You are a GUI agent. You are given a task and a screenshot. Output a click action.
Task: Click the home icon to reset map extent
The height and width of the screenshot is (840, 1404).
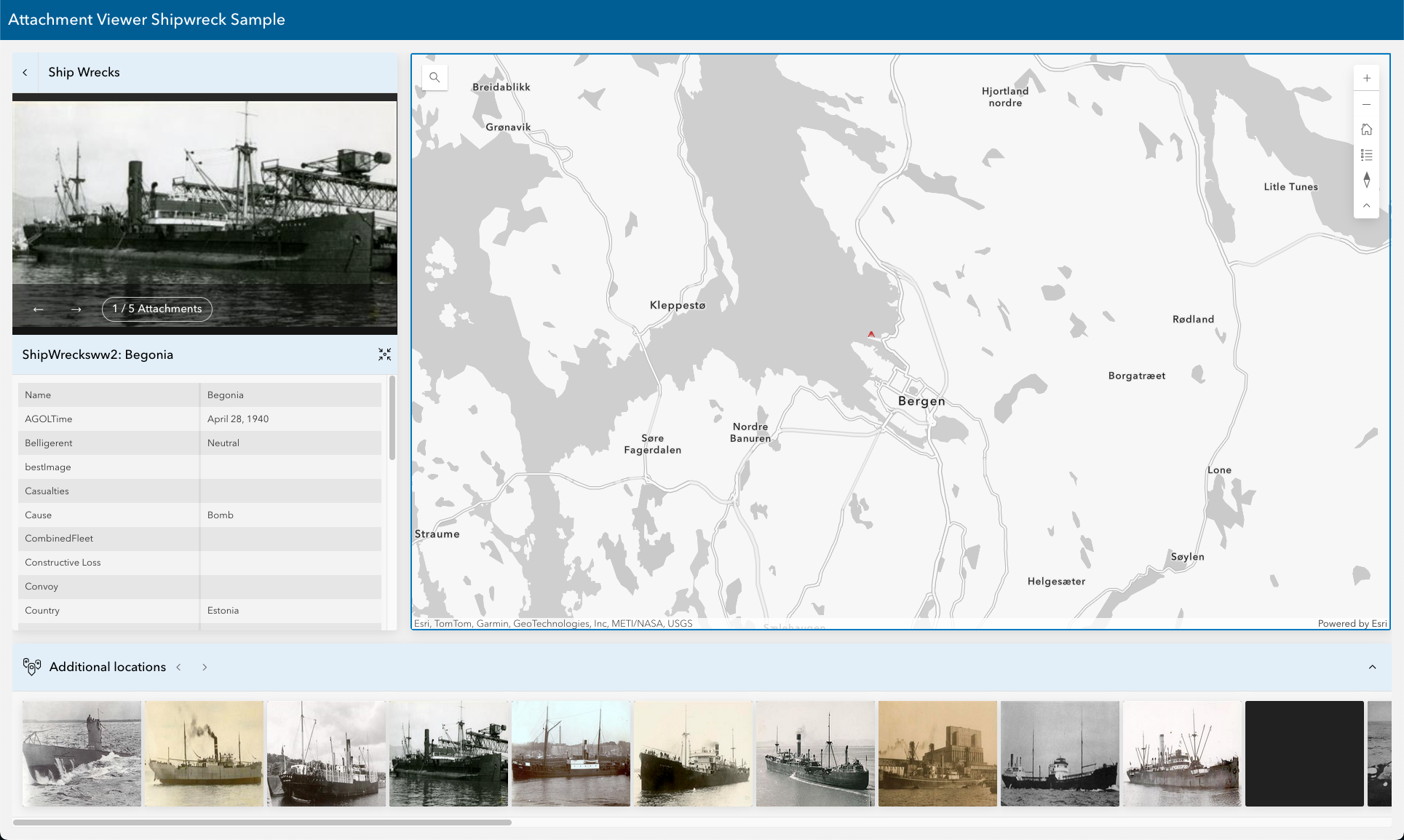pyautogui.click(x=1367, y=129)
